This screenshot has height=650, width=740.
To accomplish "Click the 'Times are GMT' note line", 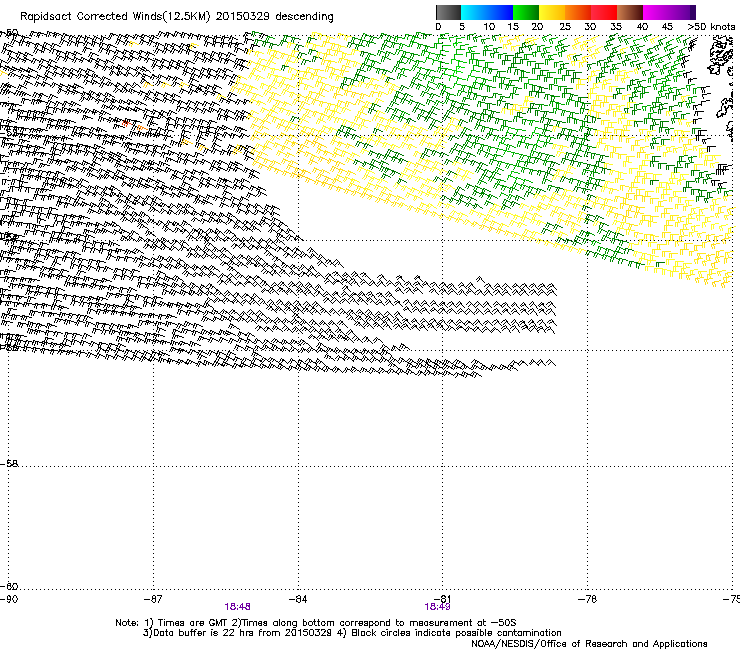I will click(x=316, y=623).
